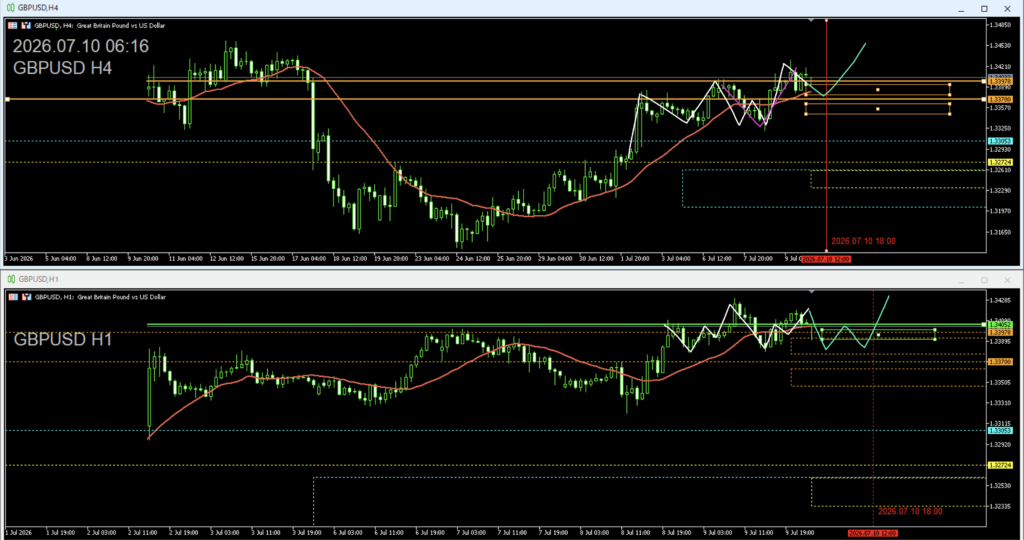
Task: Click the GBPUSD H4 large chart label
Action: [x=63, y=68]
